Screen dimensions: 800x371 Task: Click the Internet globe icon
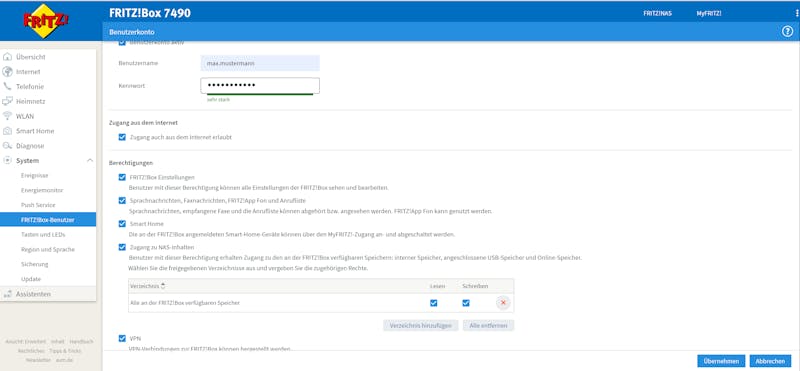click(7, 72)
